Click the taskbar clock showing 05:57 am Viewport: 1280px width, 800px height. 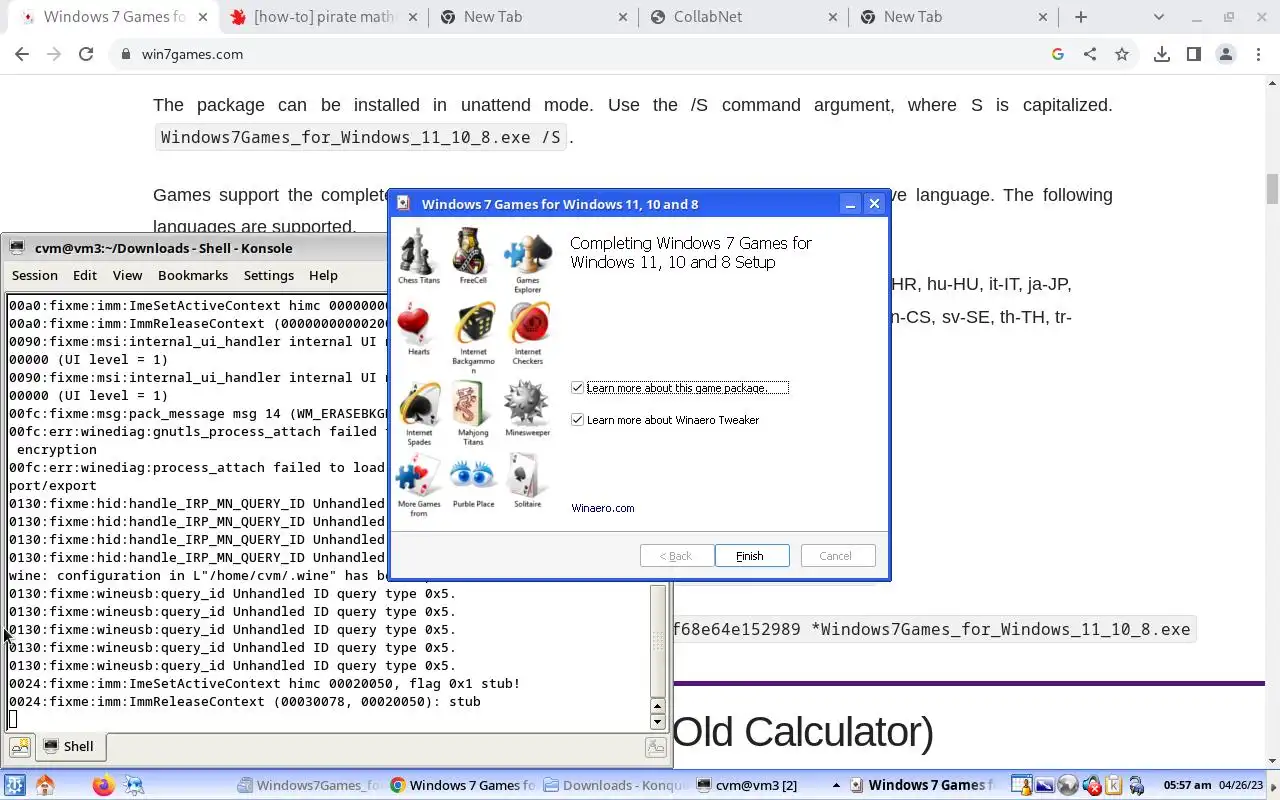point(1188,785)
